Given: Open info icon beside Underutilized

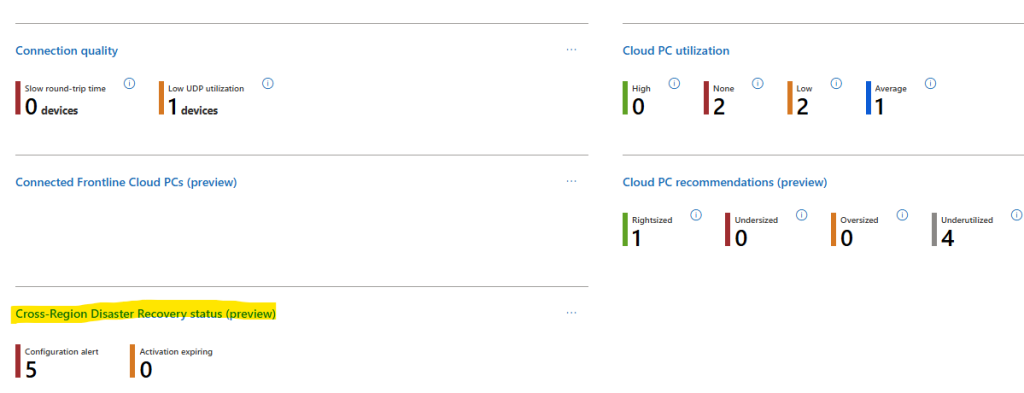Looking at the screenshot, I should 1016,215.
